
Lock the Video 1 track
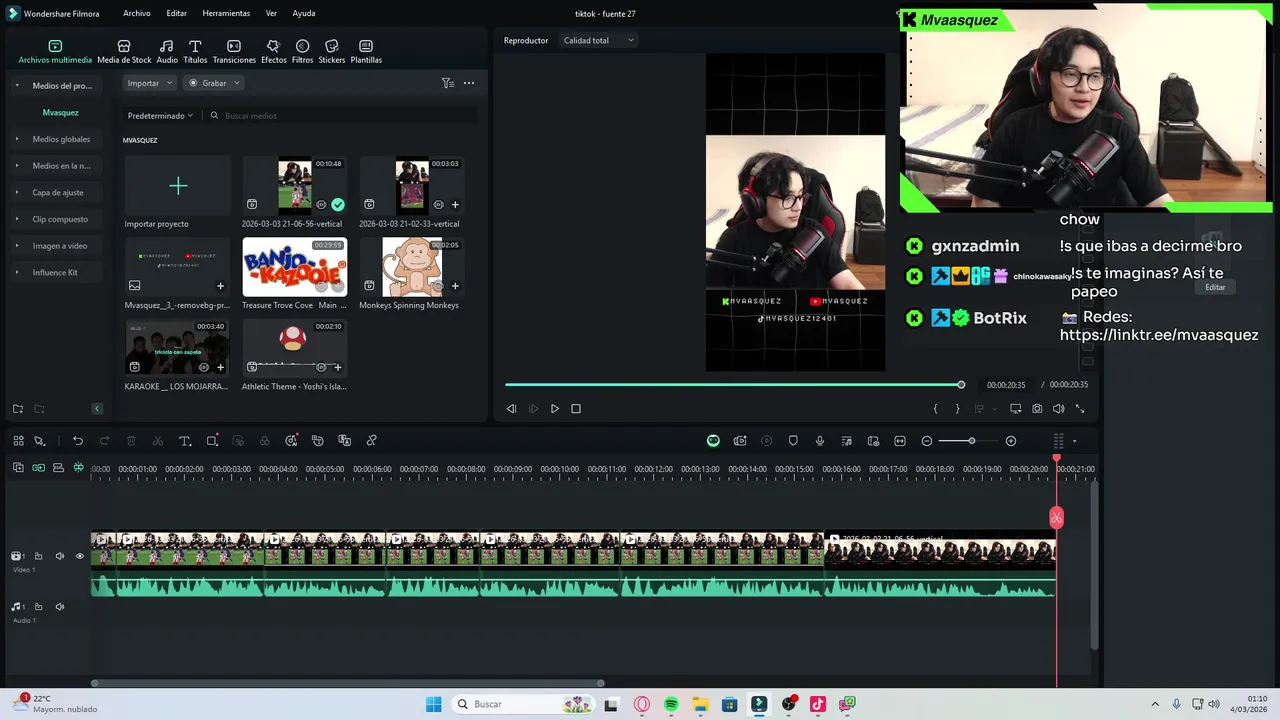pos(38,556)
